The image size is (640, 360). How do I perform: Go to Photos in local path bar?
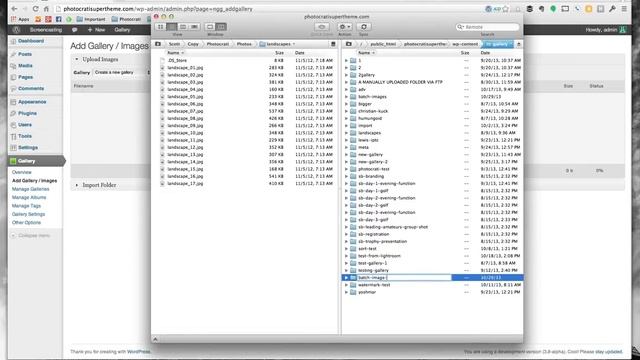[x=244, y=44]
